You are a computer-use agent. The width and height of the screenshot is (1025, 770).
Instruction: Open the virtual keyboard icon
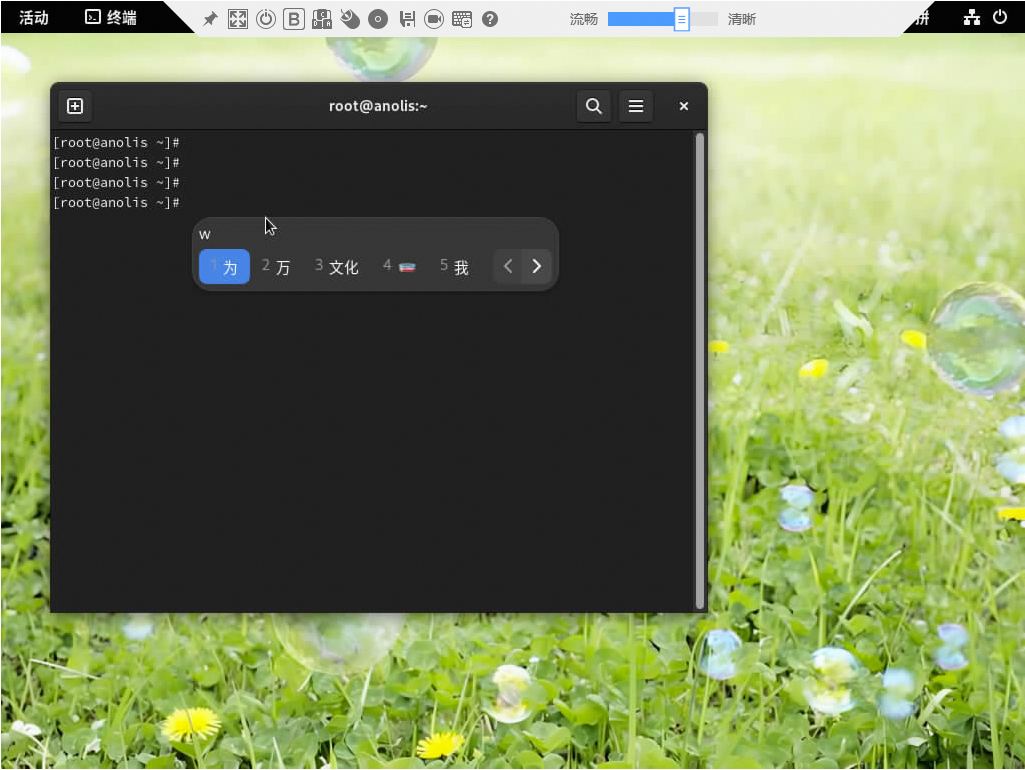pos(462,19)
